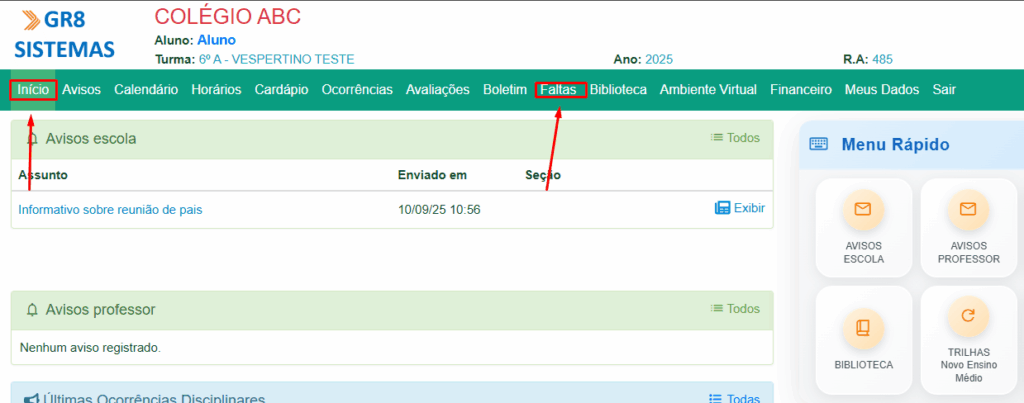This screenshot has height=403, width=1024.
Task: Click the envelope icon for Avisos Professor
Action: pyautogui.click(x=967, y=210)
